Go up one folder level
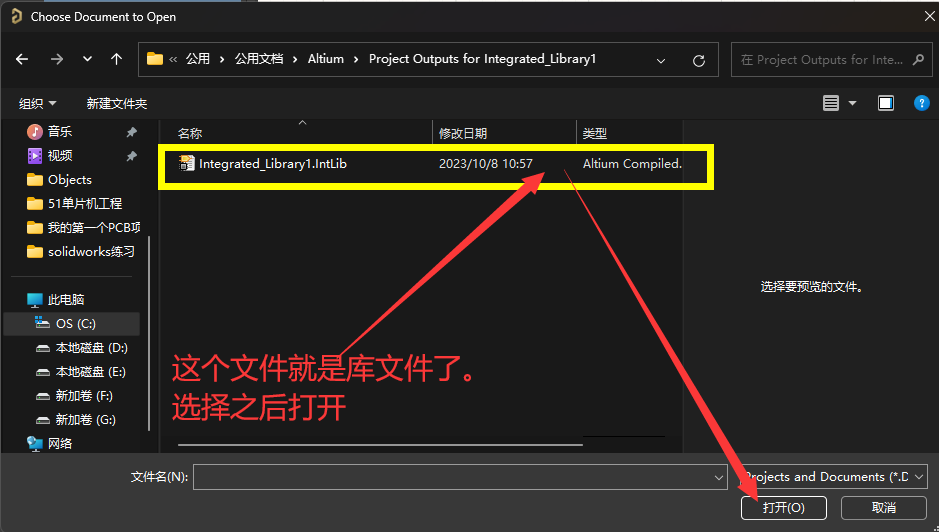 (x=116, y=59)
